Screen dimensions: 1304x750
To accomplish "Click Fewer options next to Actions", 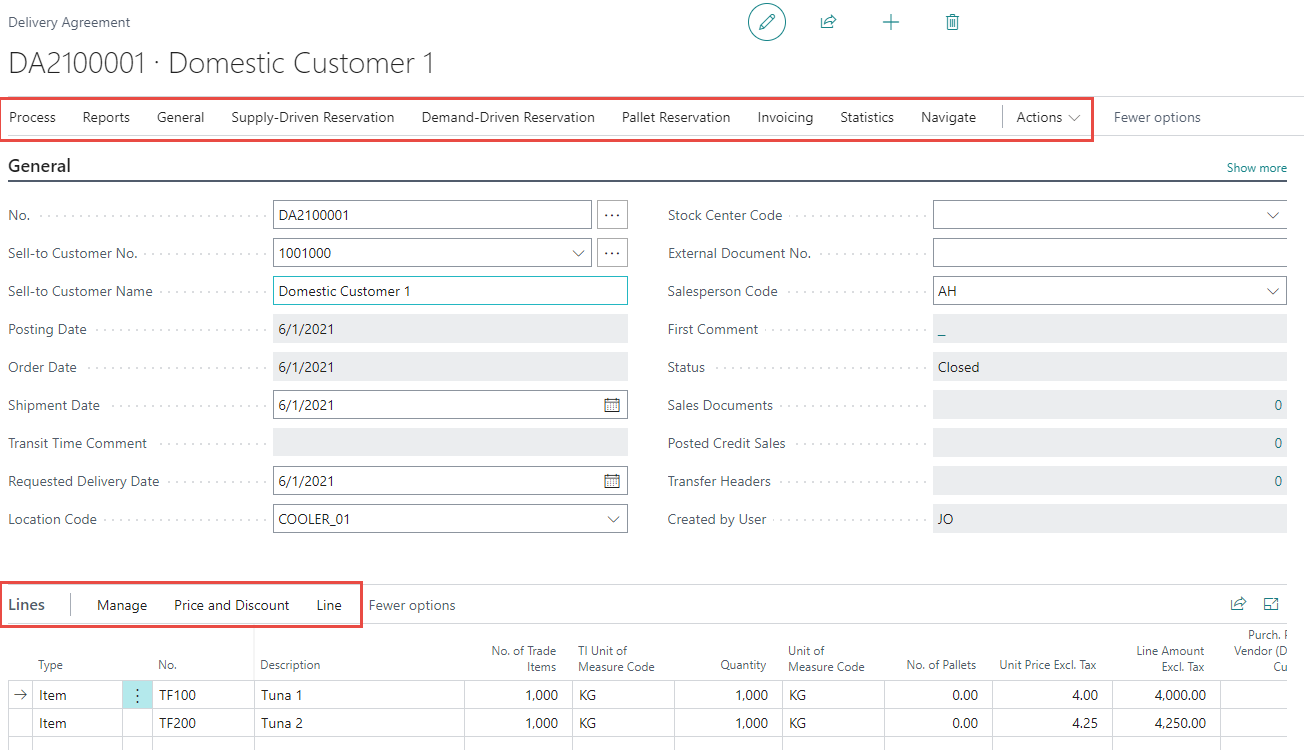I will click(1156, 117).
